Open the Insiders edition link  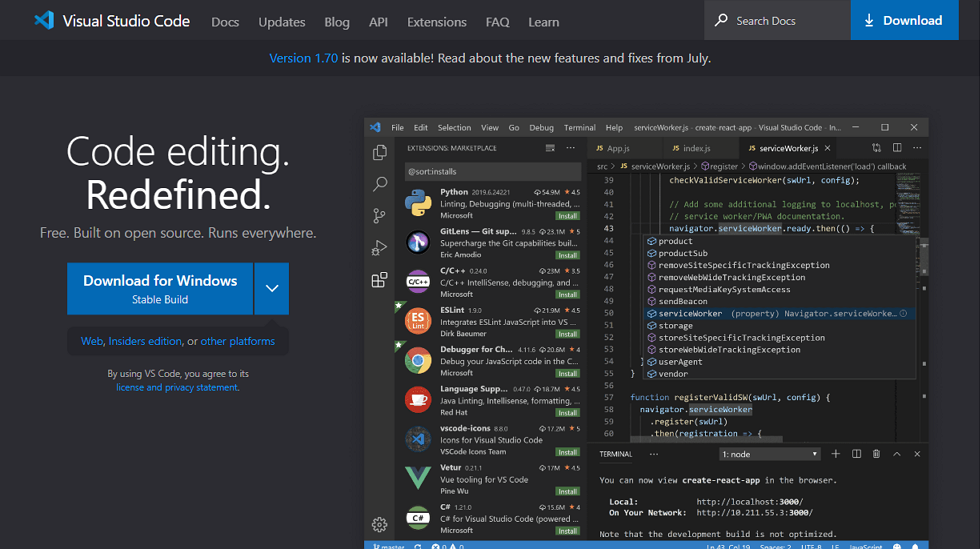(145, 341)
